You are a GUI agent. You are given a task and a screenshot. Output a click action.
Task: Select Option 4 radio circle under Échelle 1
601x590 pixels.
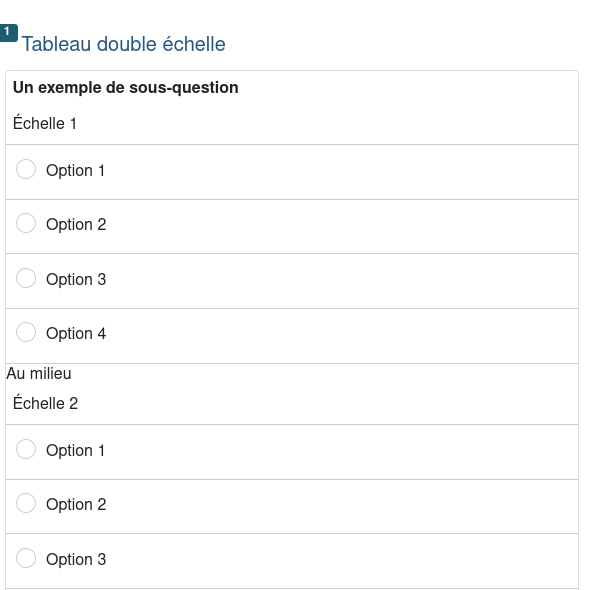pyautogui.click(x=26, y=332)
